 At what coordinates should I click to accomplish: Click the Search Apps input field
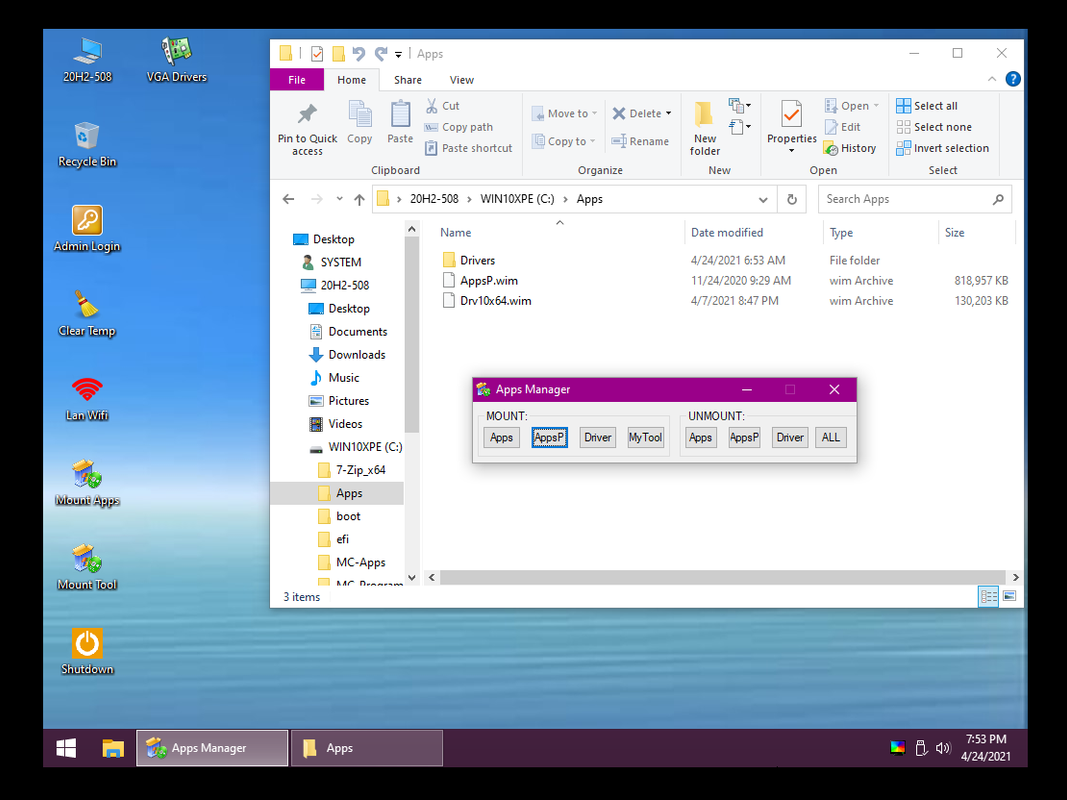pyautogui.click(x=915, y=199)
